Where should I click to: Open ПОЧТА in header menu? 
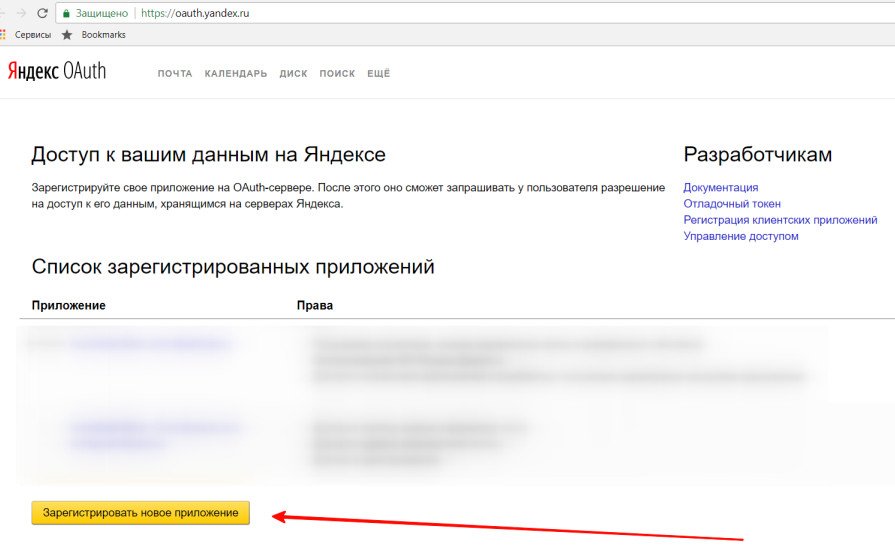[x=175, y=74]
